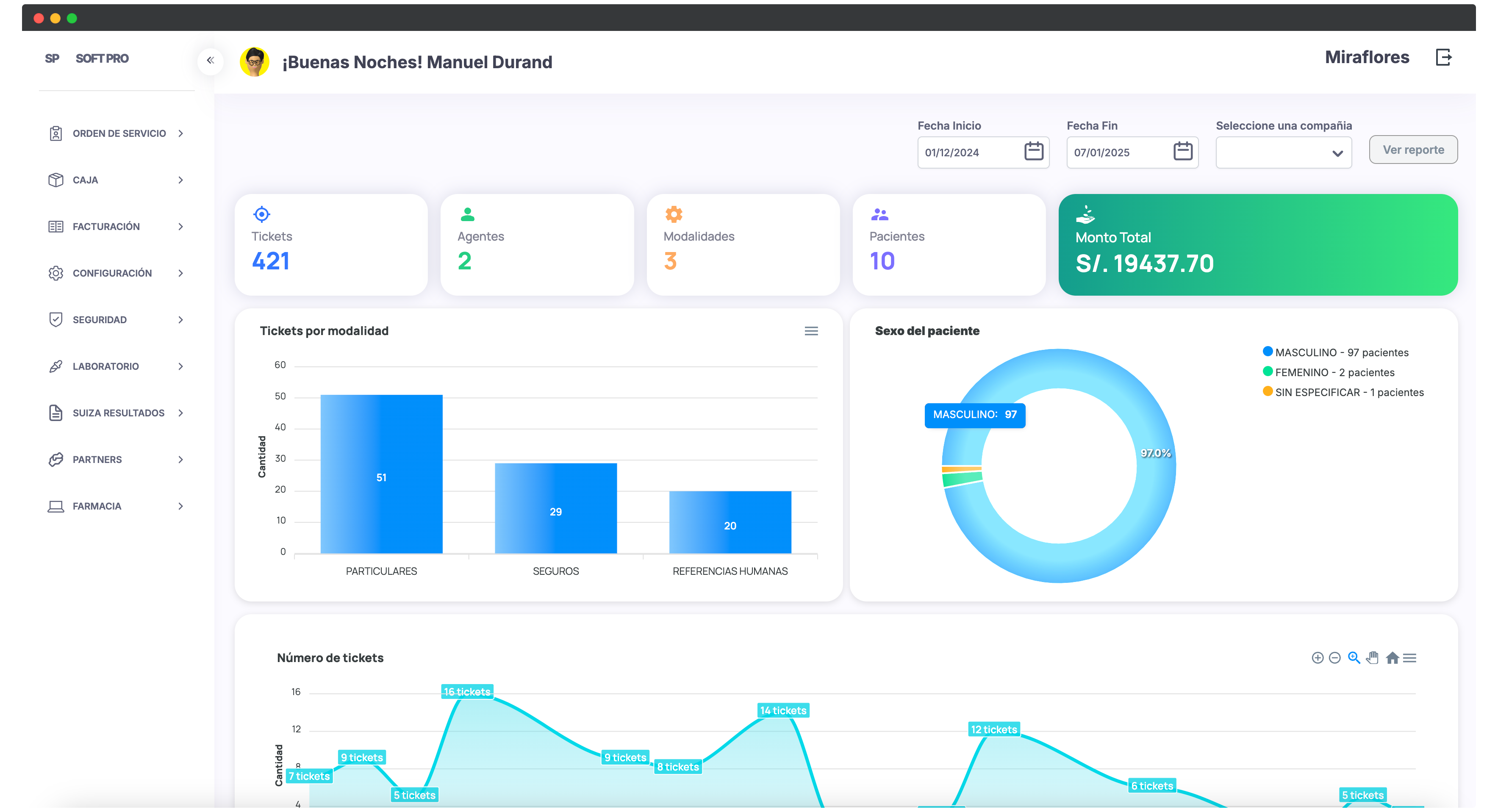The height and width of the screenshot is (812, 1498).
Task: Click the SEGUROS bar showing 29
Action: tap(555, 508)
